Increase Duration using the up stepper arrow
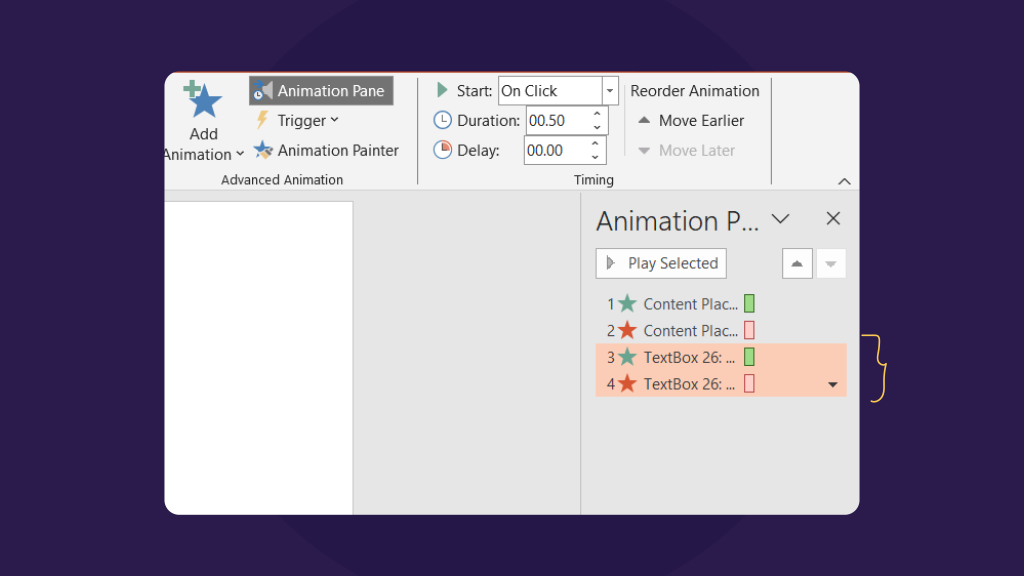This screenshot has width=1024, height=576. tap(597, 114)
